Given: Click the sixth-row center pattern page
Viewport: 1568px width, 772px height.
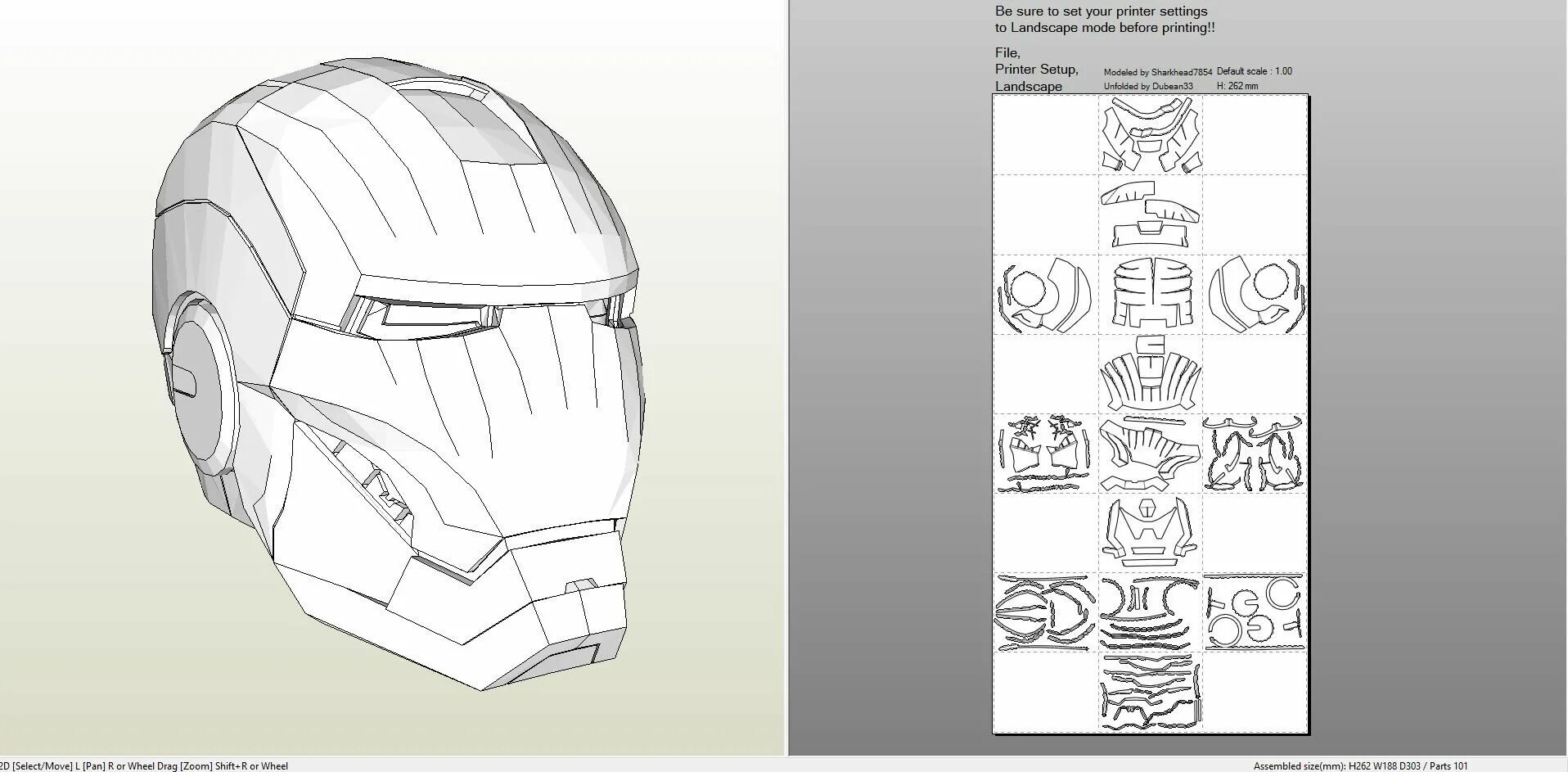Looking at the screenshot, I should coord(1151,533).
